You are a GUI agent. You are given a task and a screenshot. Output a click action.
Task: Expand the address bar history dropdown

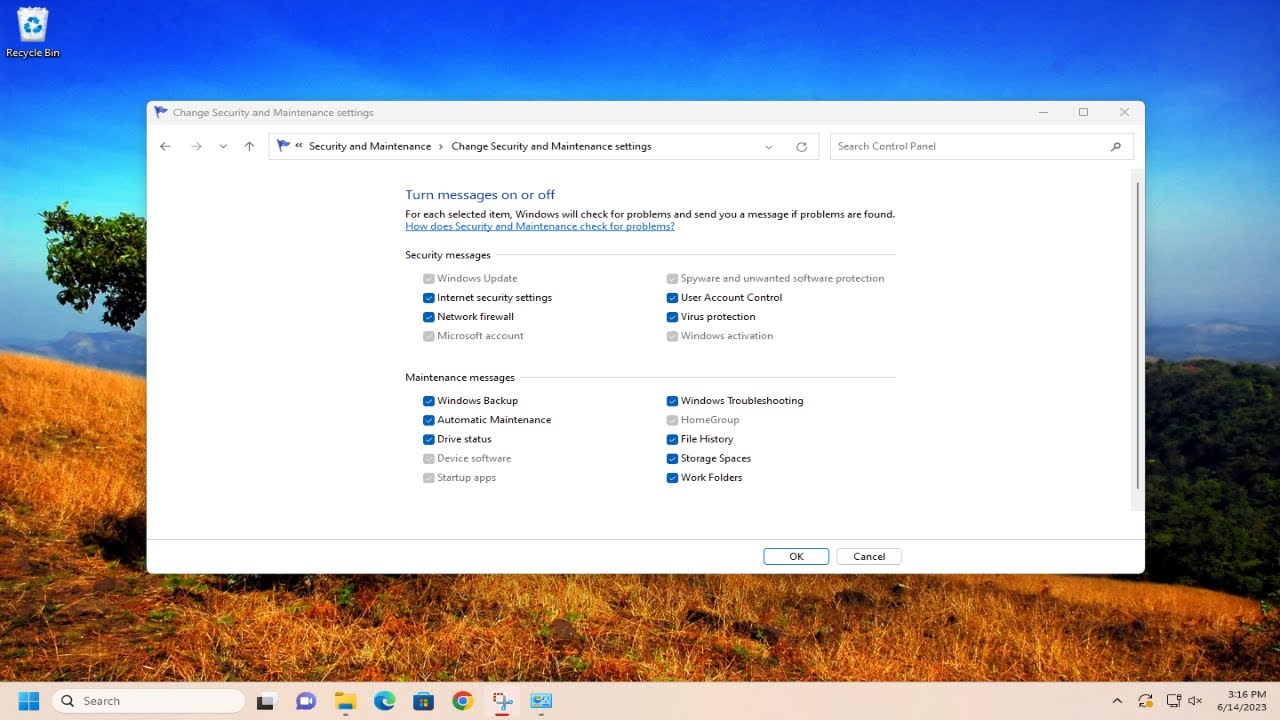[x=768, y=147]
